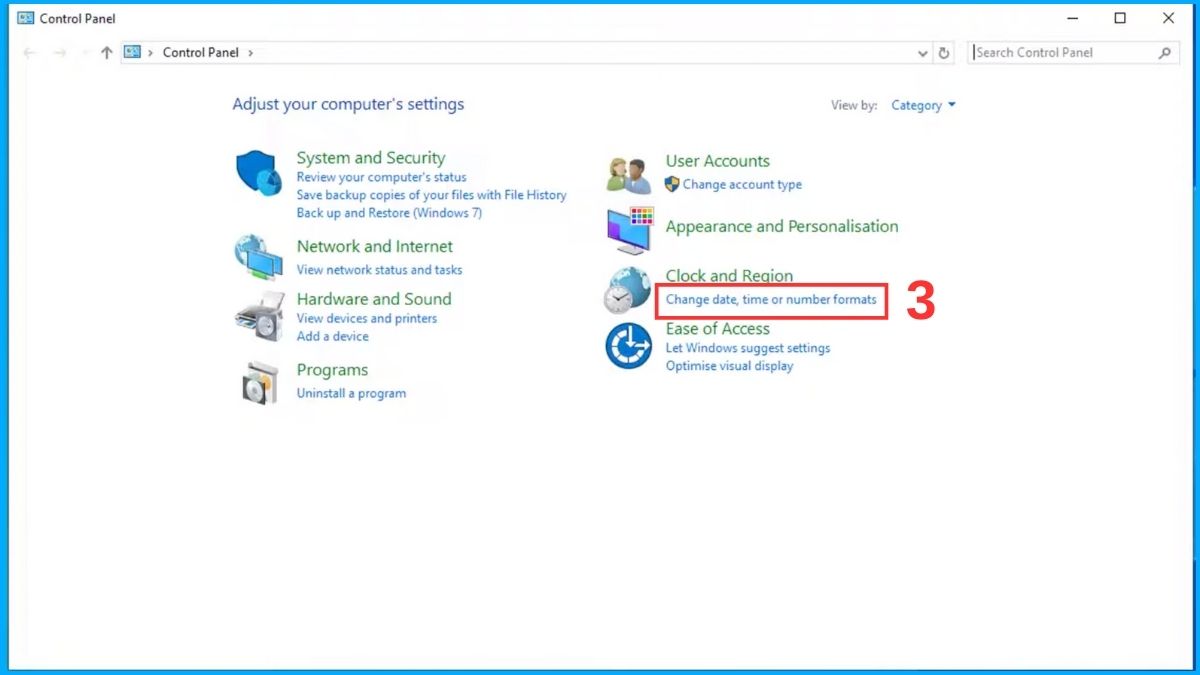1200x675 pixels.
Task: Open Hardware and Sound heading
Action: tap(374, 299)
